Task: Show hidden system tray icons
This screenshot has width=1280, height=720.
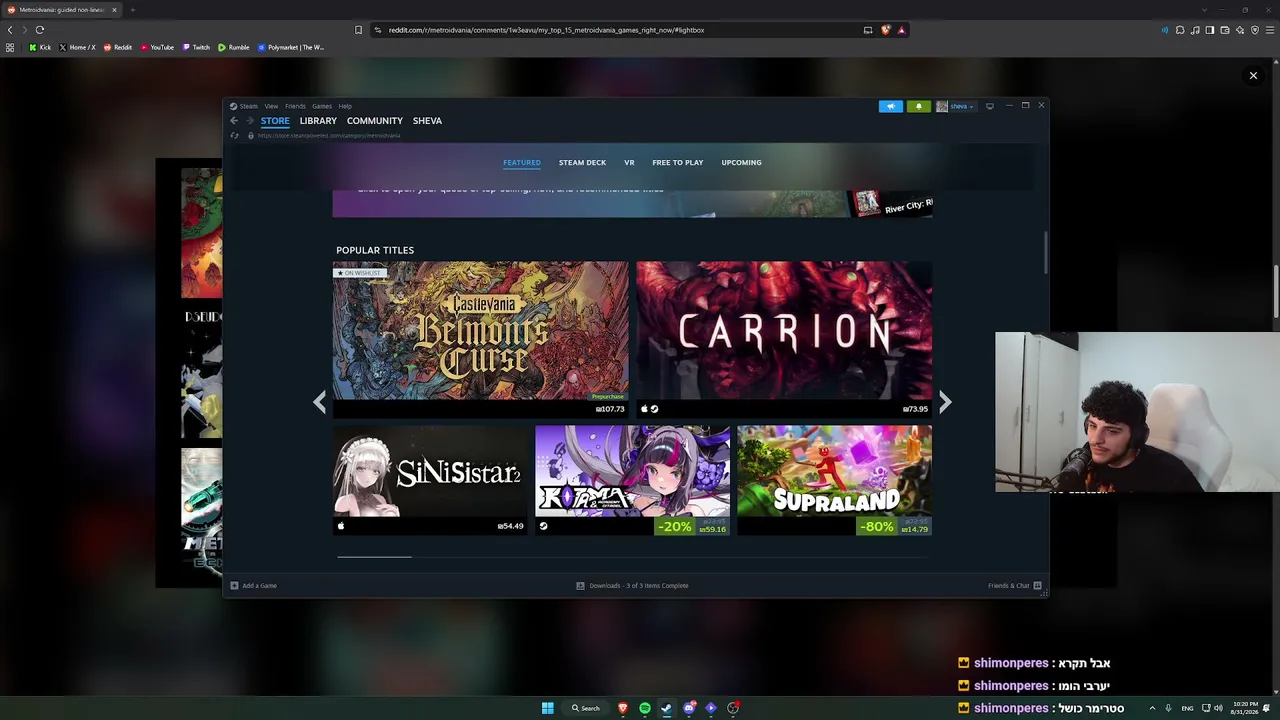Action: (1151, 708)
